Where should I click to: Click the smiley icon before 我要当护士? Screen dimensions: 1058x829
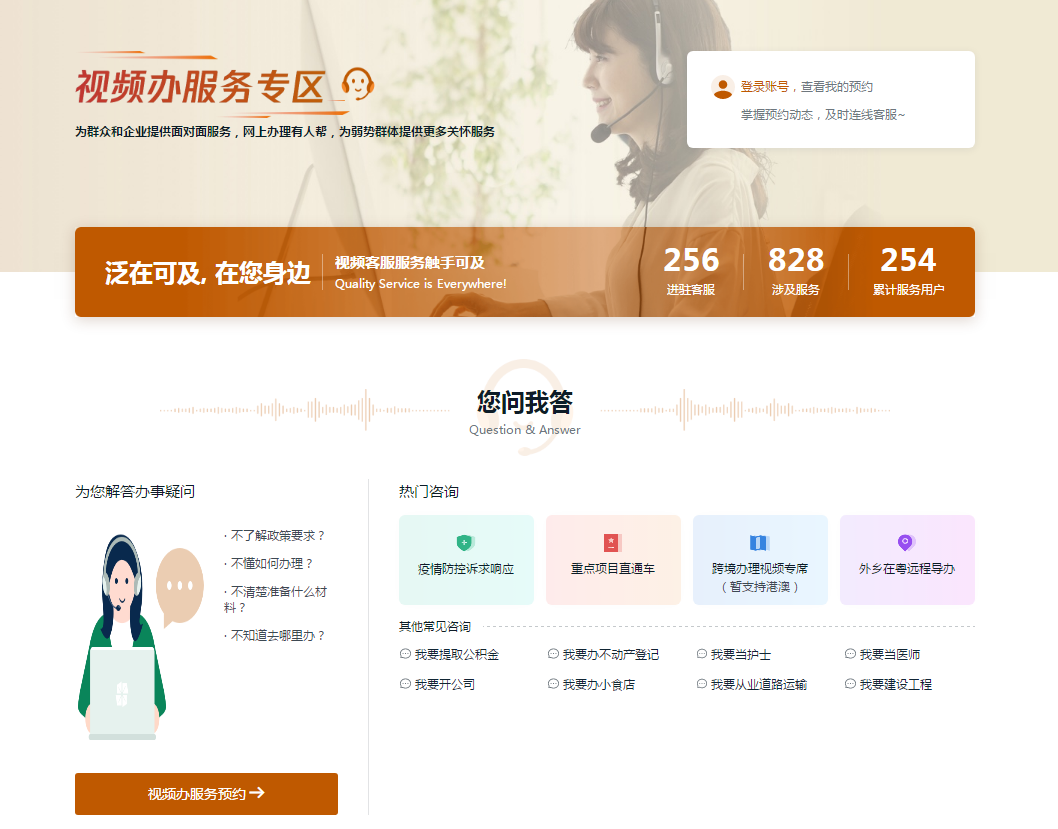(703, 653)
